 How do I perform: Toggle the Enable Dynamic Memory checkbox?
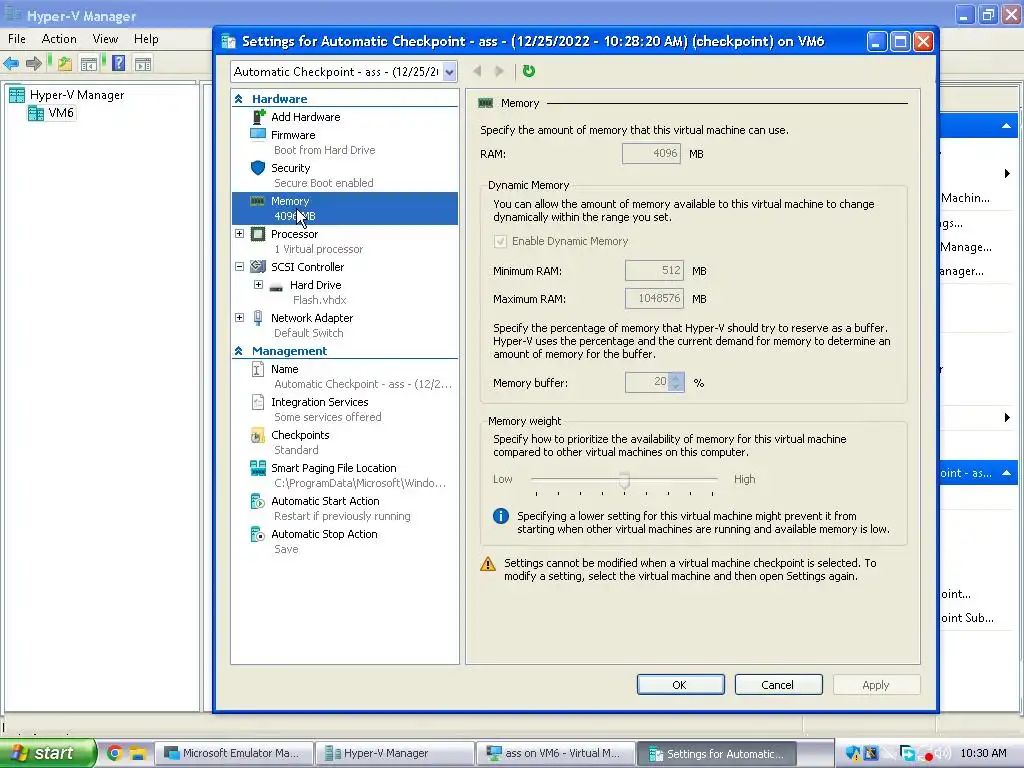pos(500,242)
